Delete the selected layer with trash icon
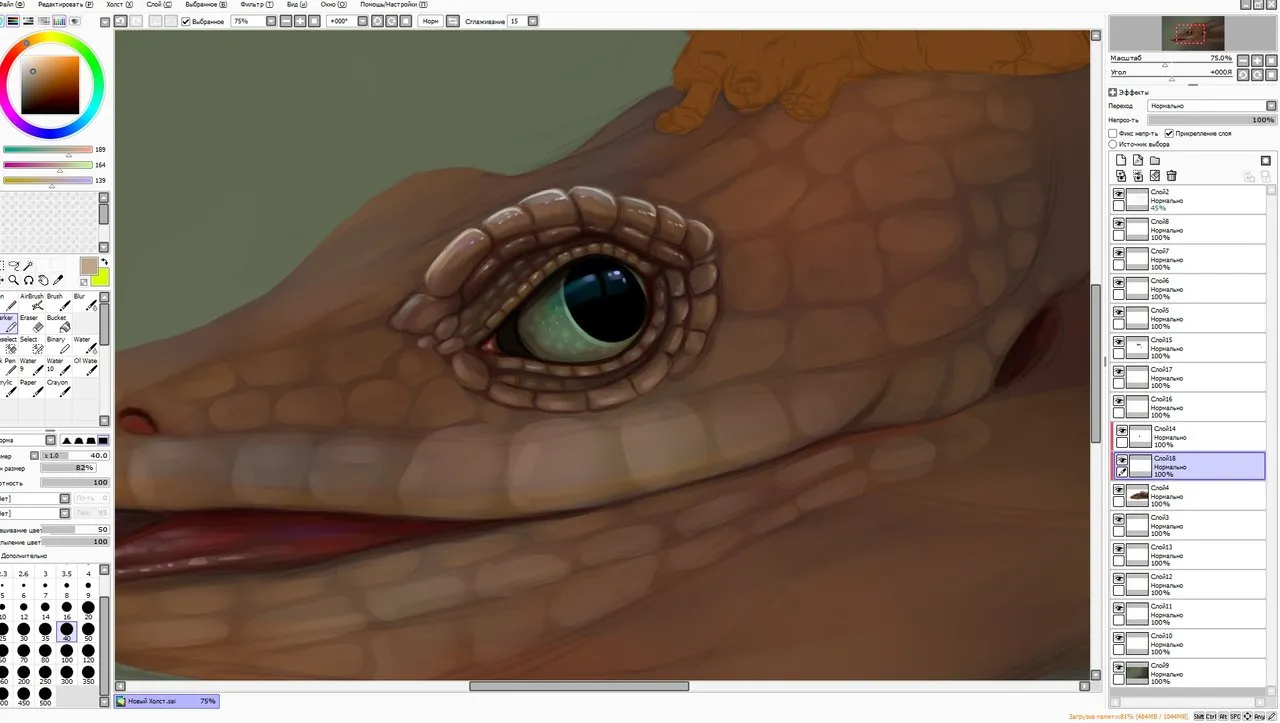 click(x=1171, y=176)
